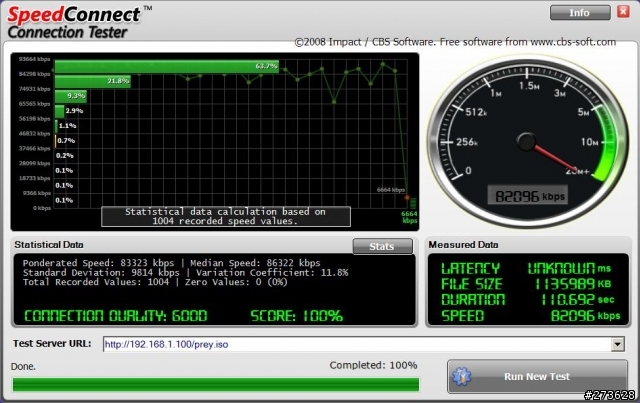This screenshot has height=403, width=640.
Task: Click the 74931 kbps axis label
Action: pos(34,89)
